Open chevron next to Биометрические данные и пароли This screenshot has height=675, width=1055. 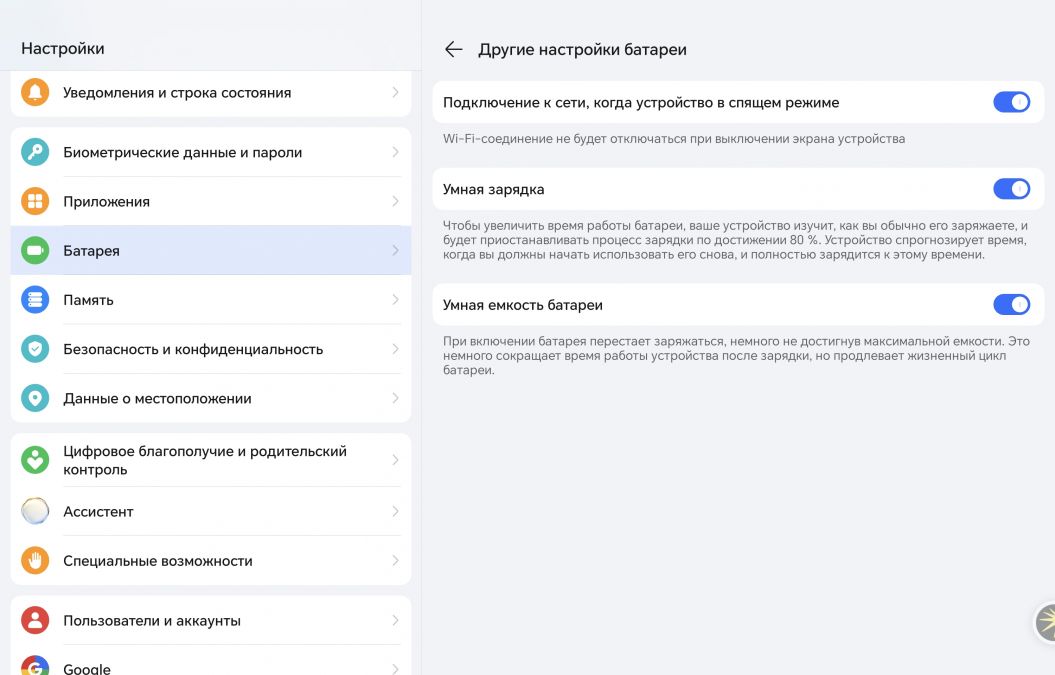tap(396, 152)
